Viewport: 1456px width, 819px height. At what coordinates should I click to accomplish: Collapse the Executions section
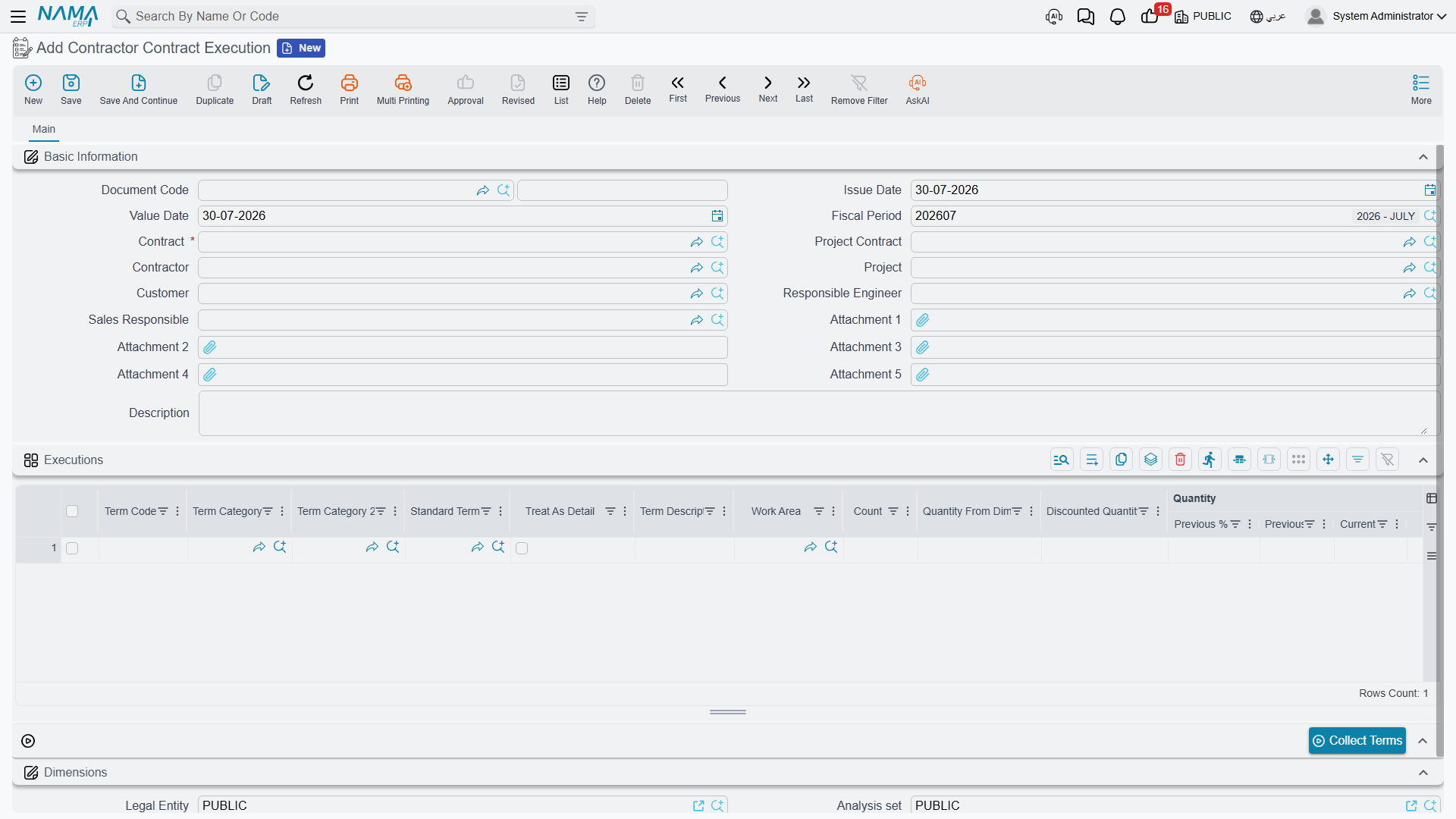point(1423,460)
